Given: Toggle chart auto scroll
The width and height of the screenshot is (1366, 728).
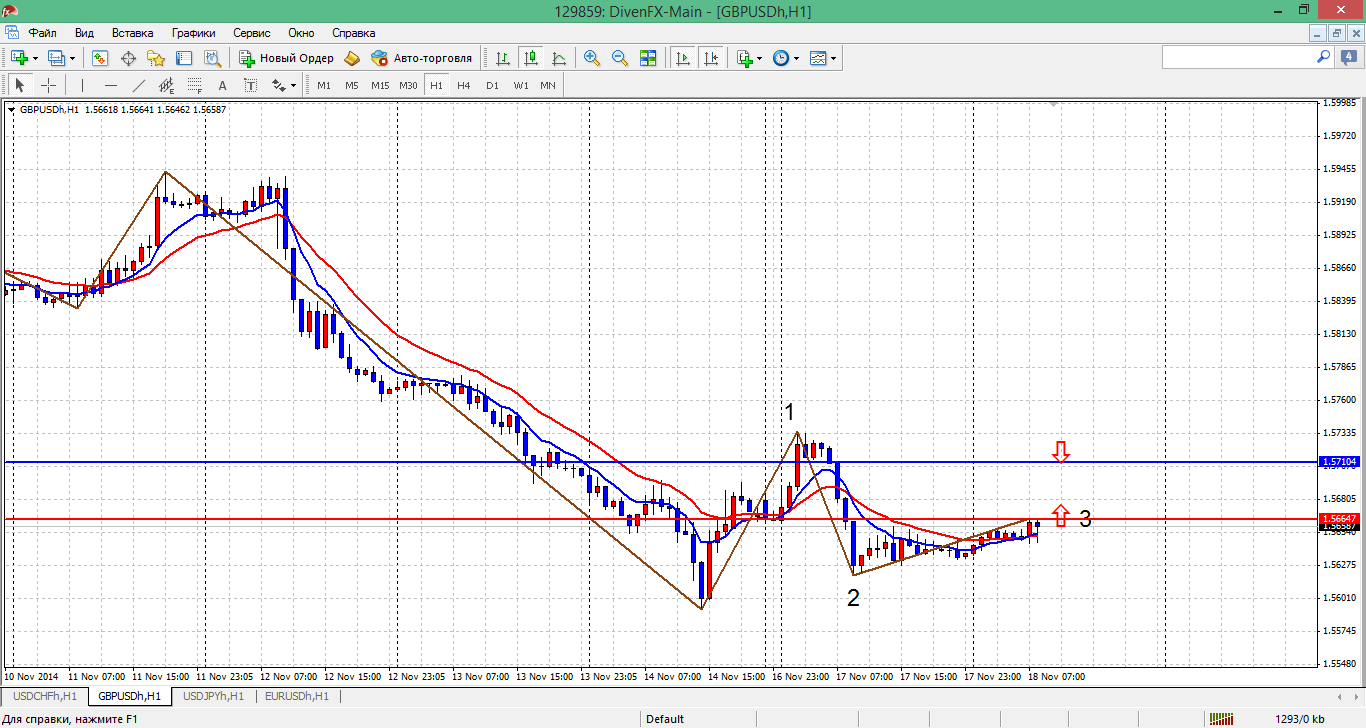Looking at the screenshot, I should coord(683,58).
